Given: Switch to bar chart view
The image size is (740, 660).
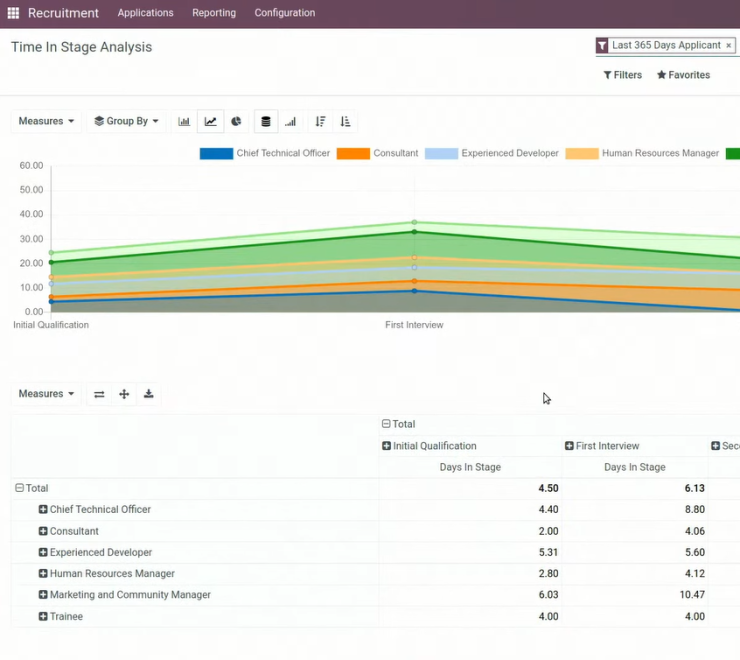Looking at the screenshot, I should [x=184, y=121].
